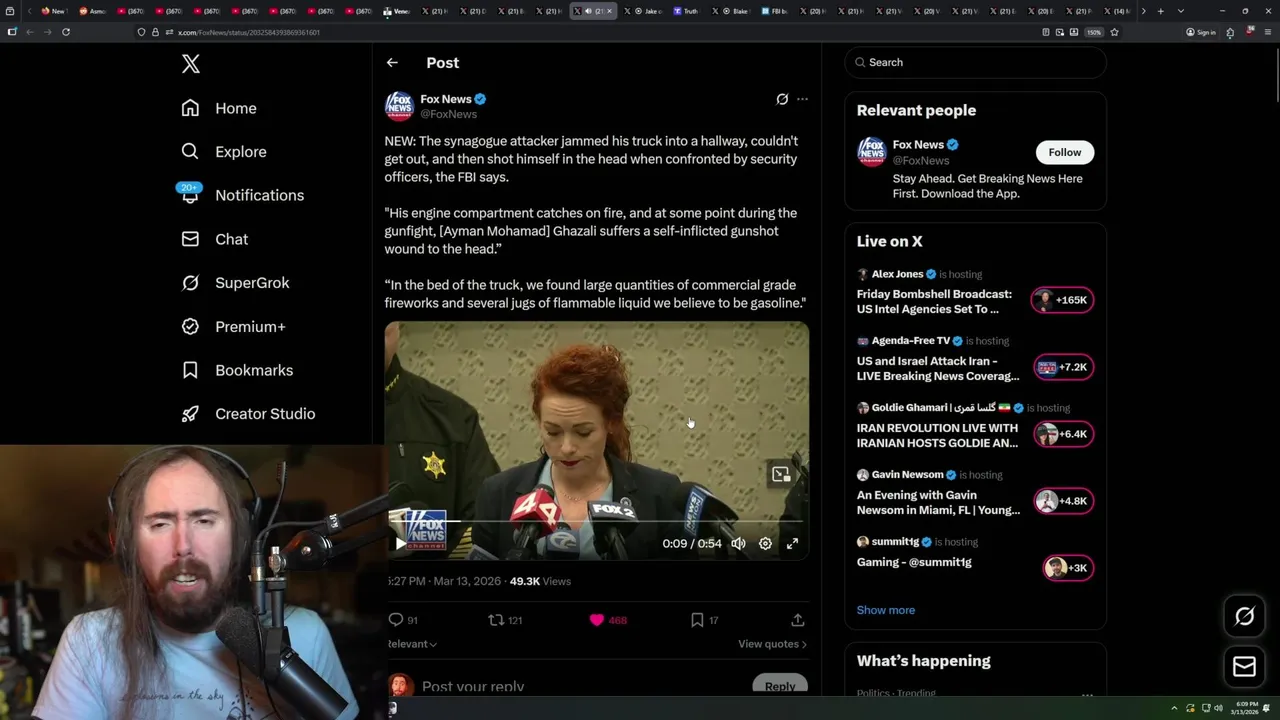Mute the video with speaker icon
1280x720 pixels.
click(x=738, y=543)
